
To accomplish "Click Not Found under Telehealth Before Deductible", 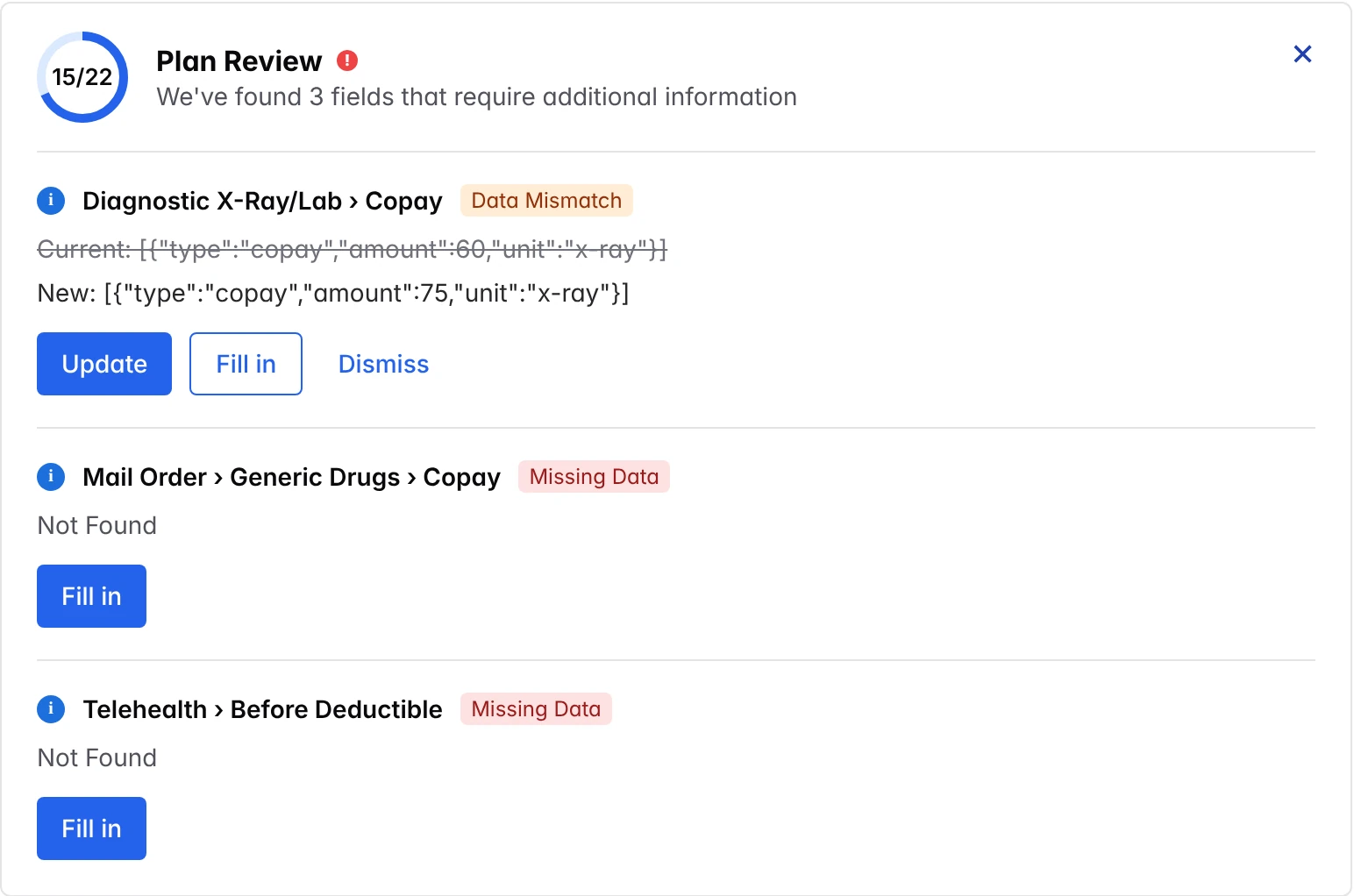I will coord(97,757).
